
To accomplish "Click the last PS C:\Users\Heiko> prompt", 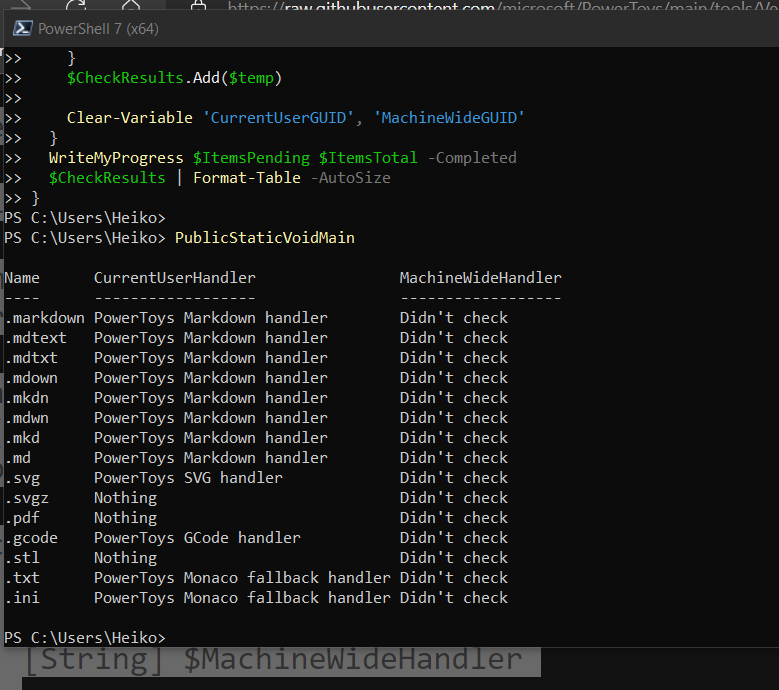I will (84, 638).
